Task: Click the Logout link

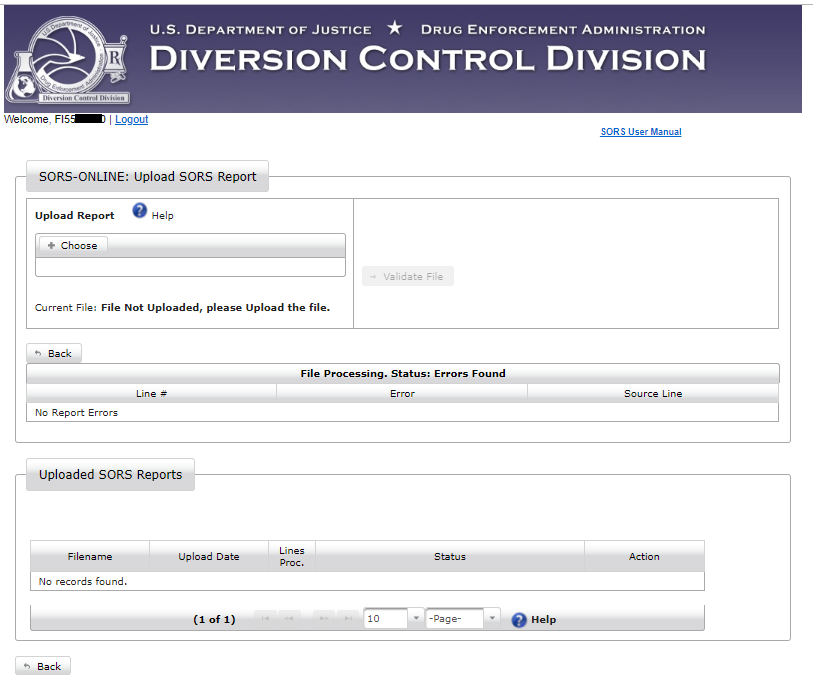Action: point(132,119)
